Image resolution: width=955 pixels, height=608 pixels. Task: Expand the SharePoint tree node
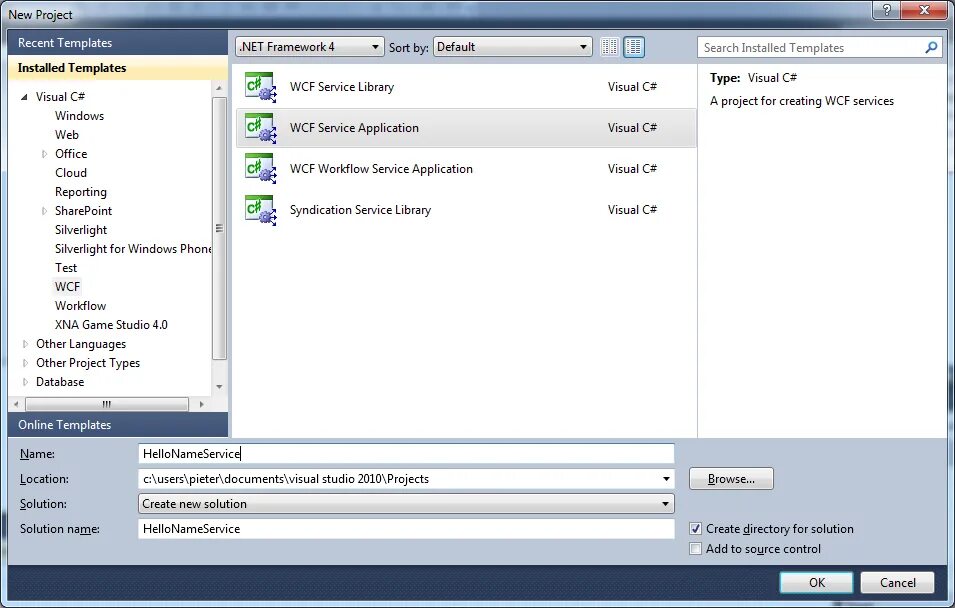pyautogui.click(x=44, y=211)
